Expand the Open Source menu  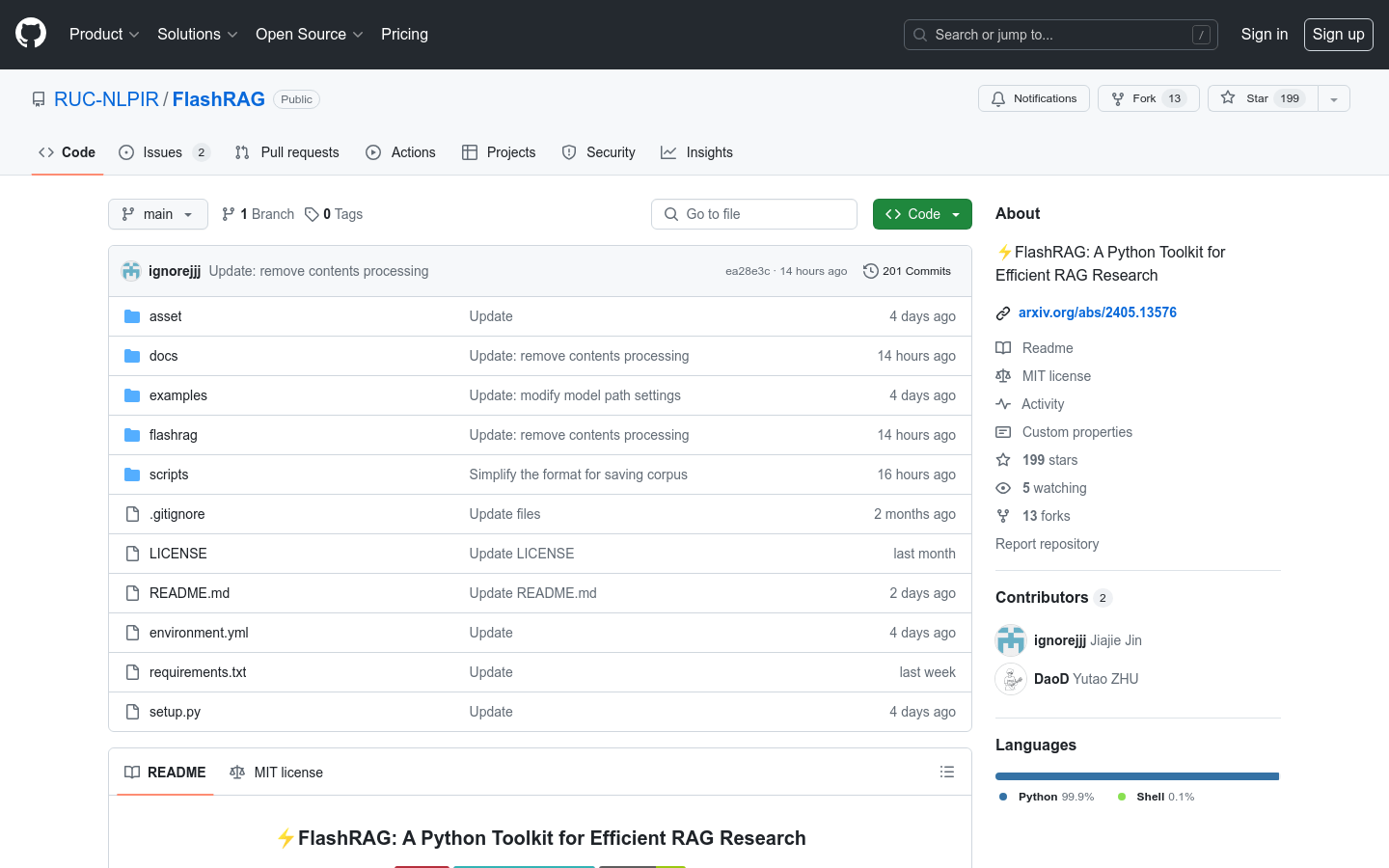tap(310, 34)
